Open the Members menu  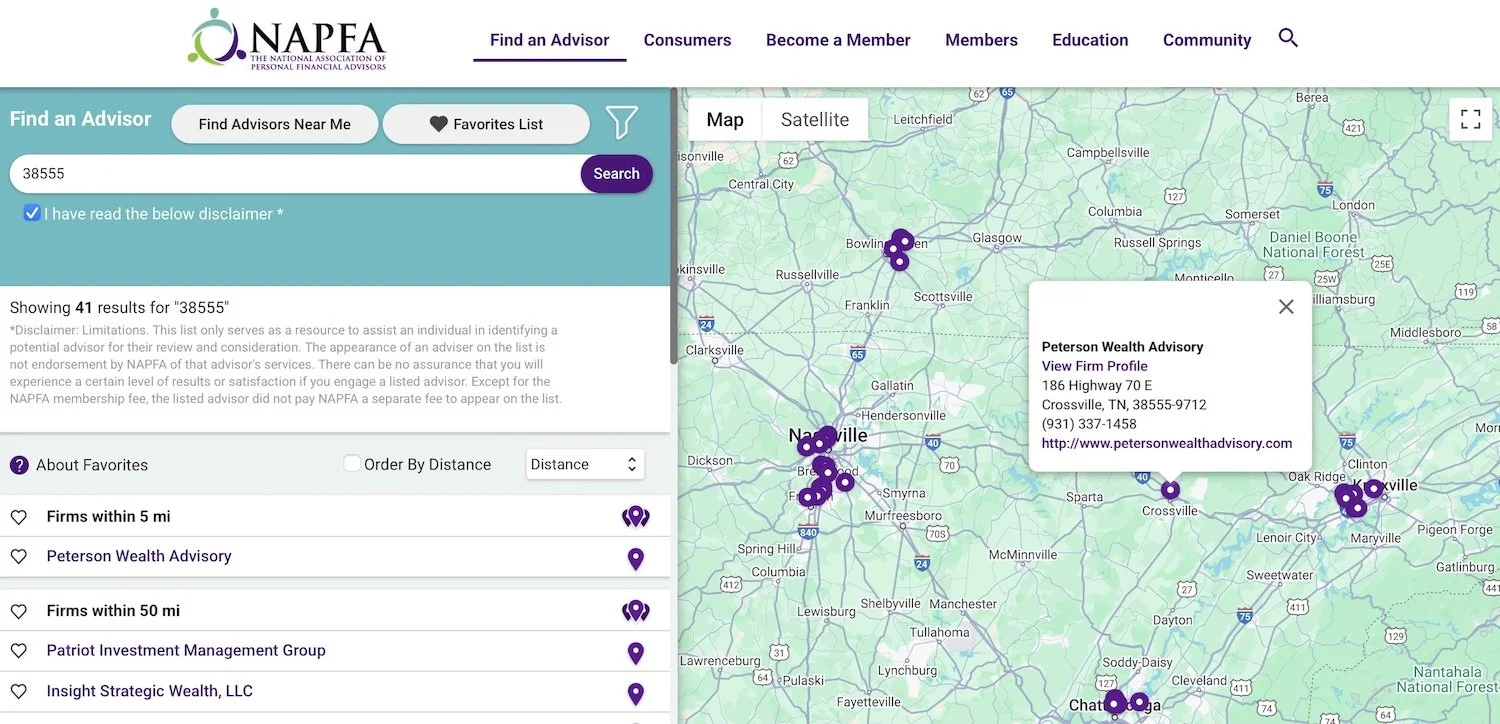[981, 40]
